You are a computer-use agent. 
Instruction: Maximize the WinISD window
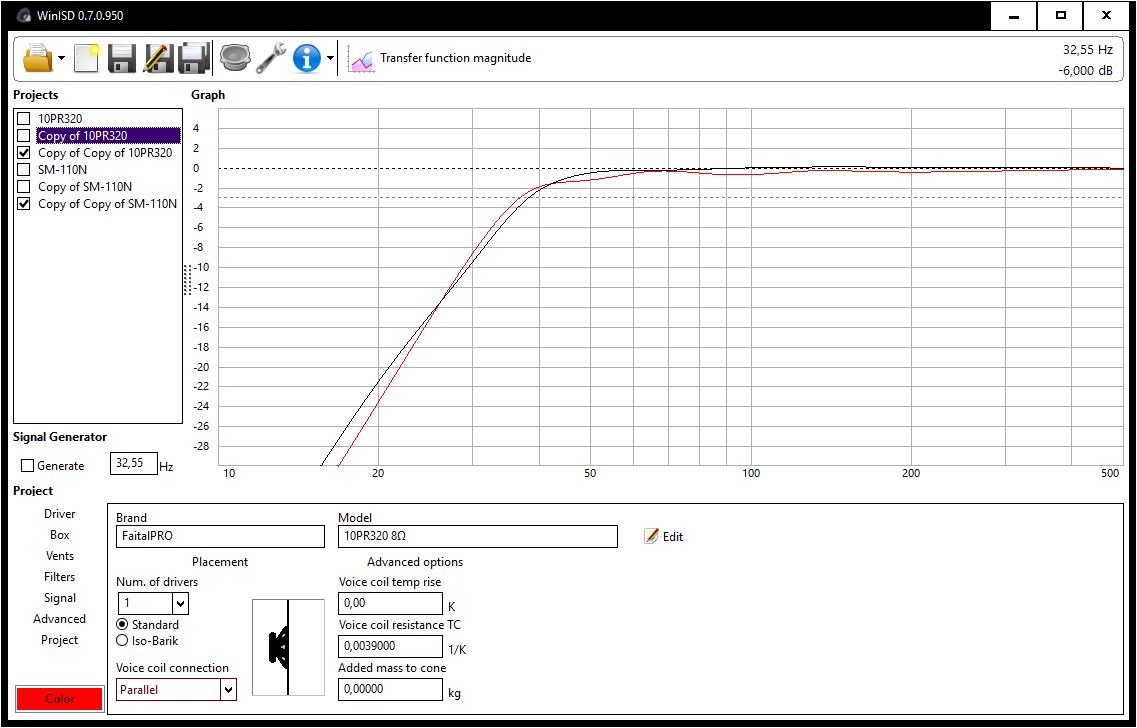click(x=1060, y=15)
